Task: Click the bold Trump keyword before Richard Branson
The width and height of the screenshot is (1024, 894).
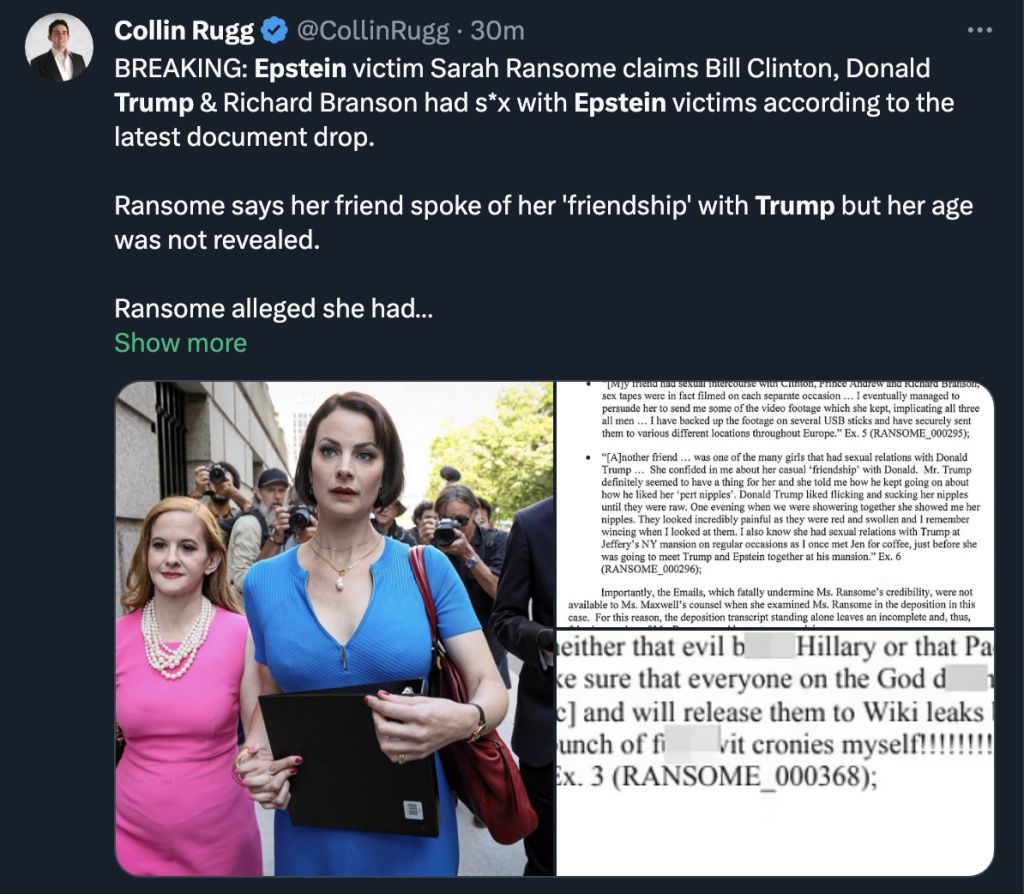Action: [x=154, y=103]
